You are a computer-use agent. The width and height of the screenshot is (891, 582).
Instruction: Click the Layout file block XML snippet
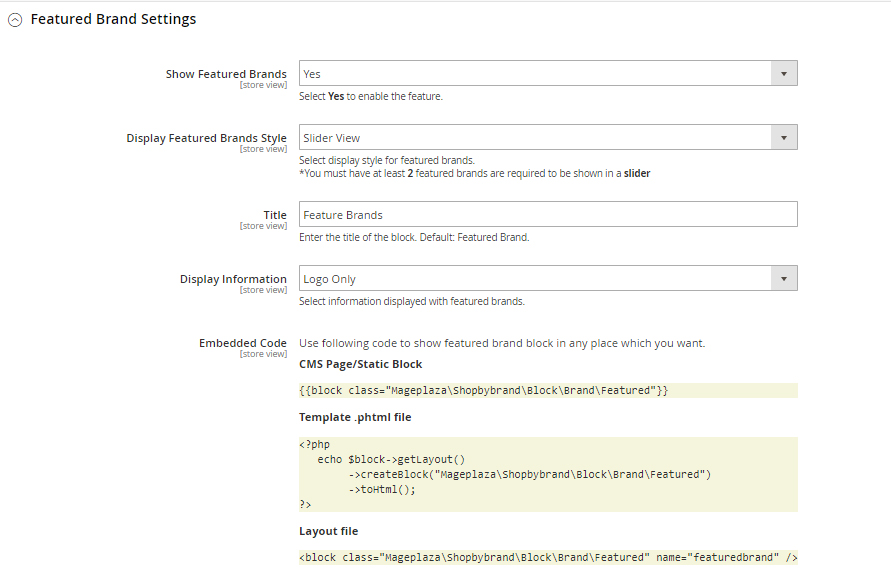click(x=547, y=557)
